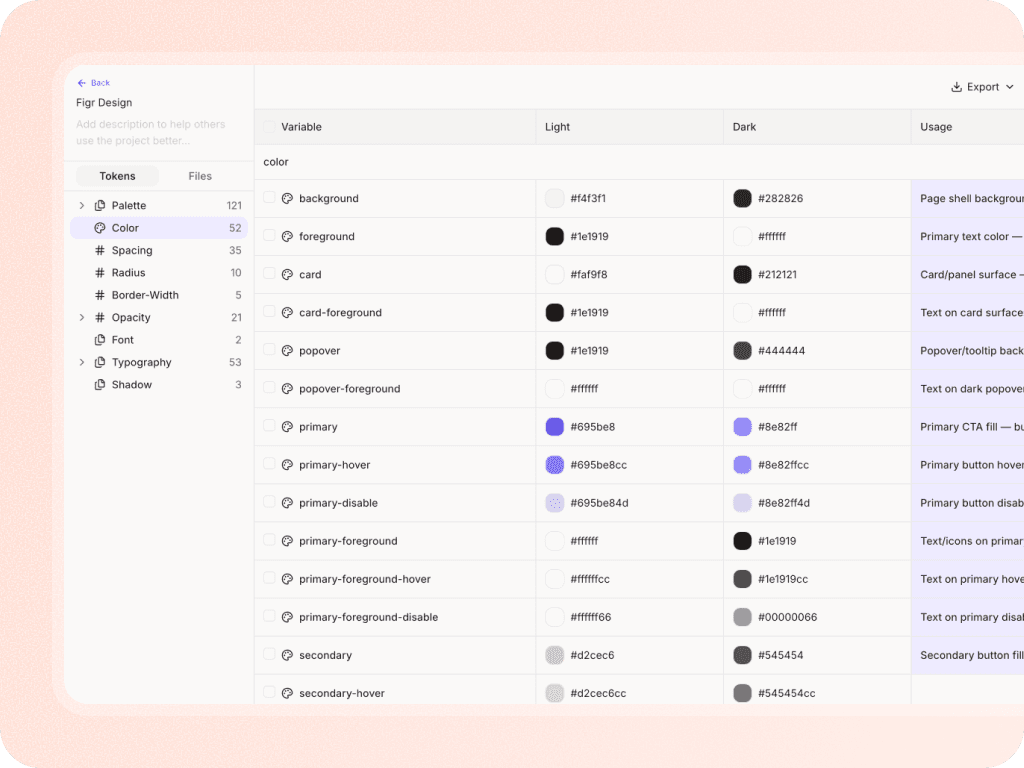
Task: Click the Dark column header
Action: [x=744, y=127]
